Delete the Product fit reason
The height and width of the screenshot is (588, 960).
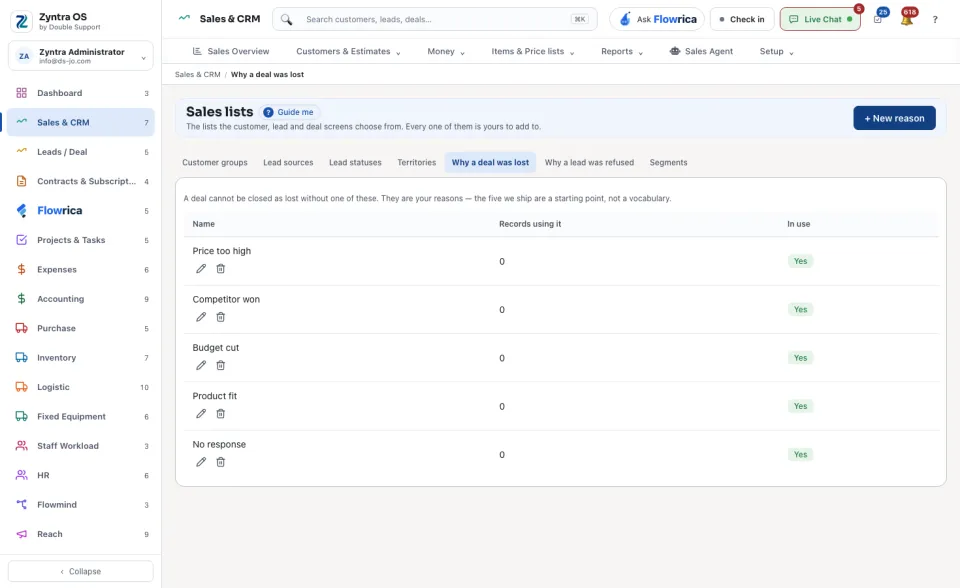[x=220, y=414]
